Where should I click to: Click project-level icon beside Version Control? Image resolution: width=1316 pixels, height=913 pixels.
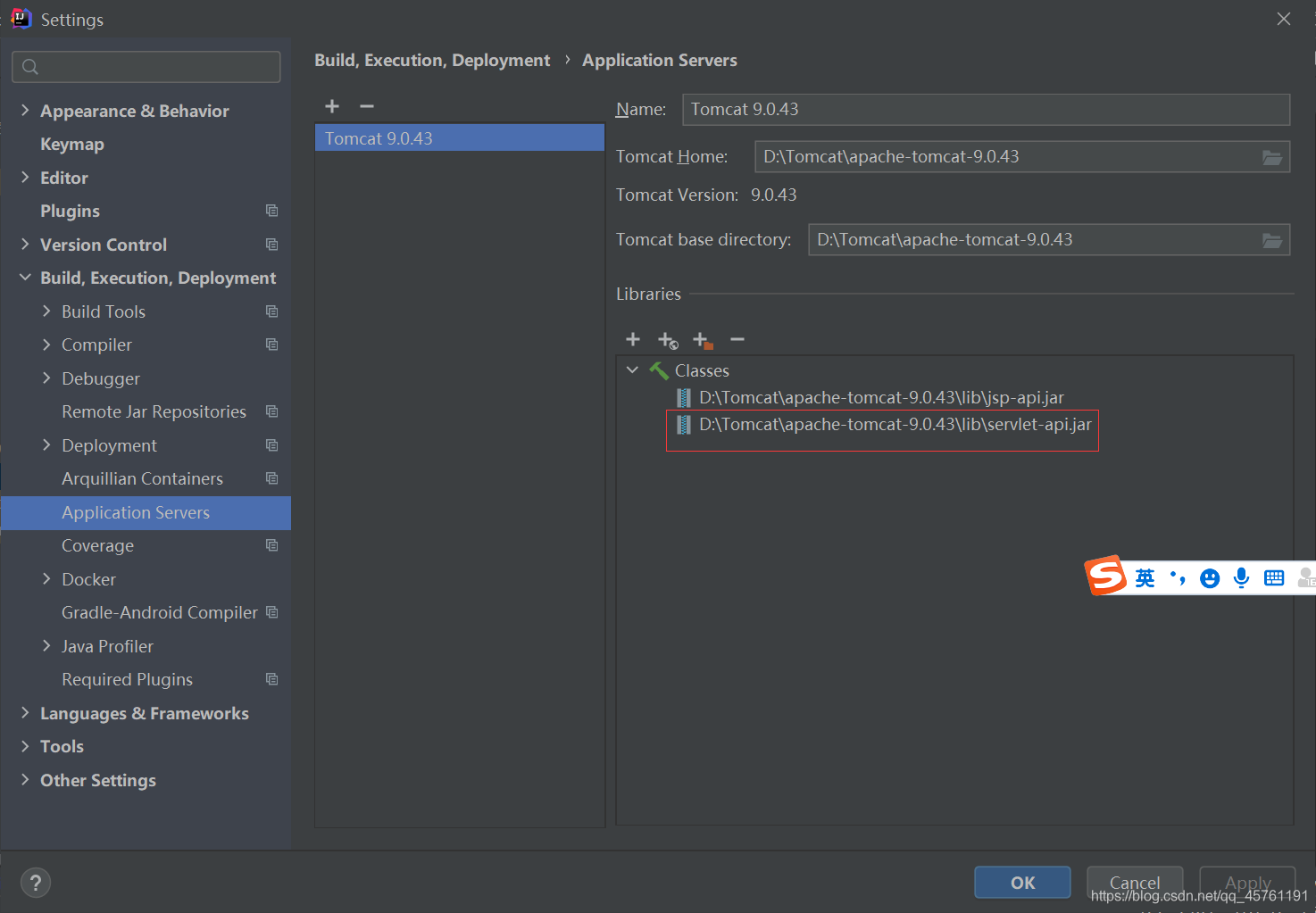point(272,245)
